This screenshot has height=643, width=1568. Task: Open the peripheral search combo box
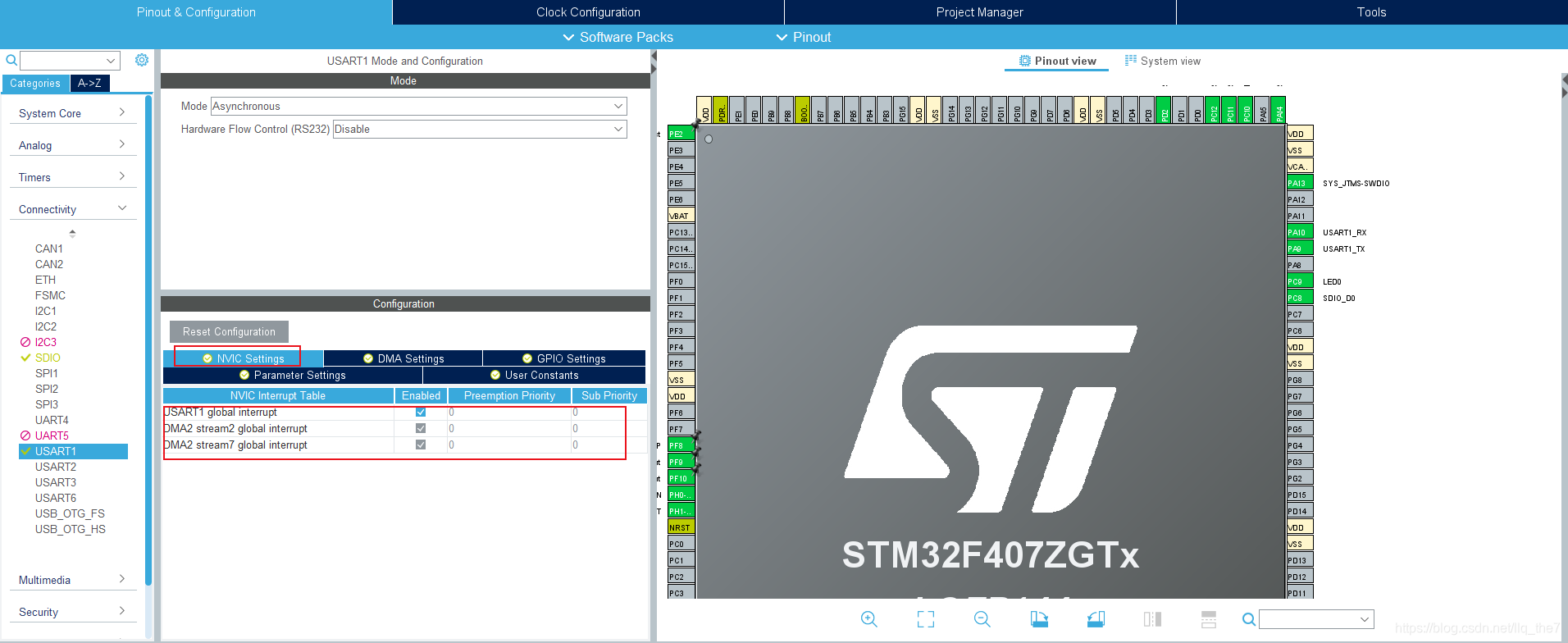coord(70,61)
